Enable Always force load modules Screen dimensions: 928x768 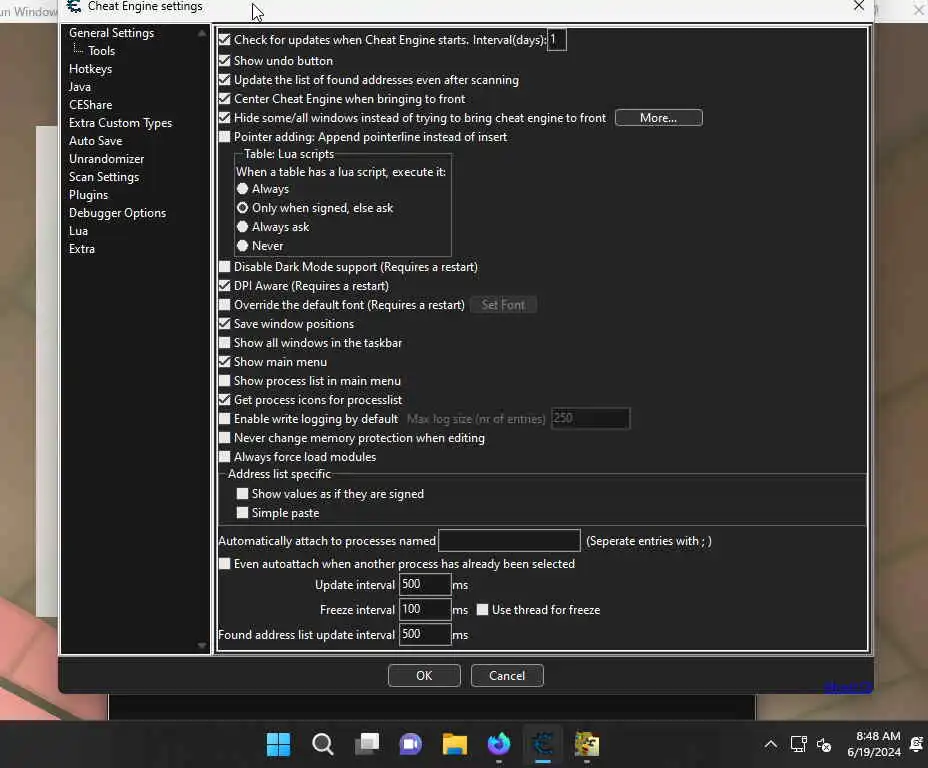(224, 456)
